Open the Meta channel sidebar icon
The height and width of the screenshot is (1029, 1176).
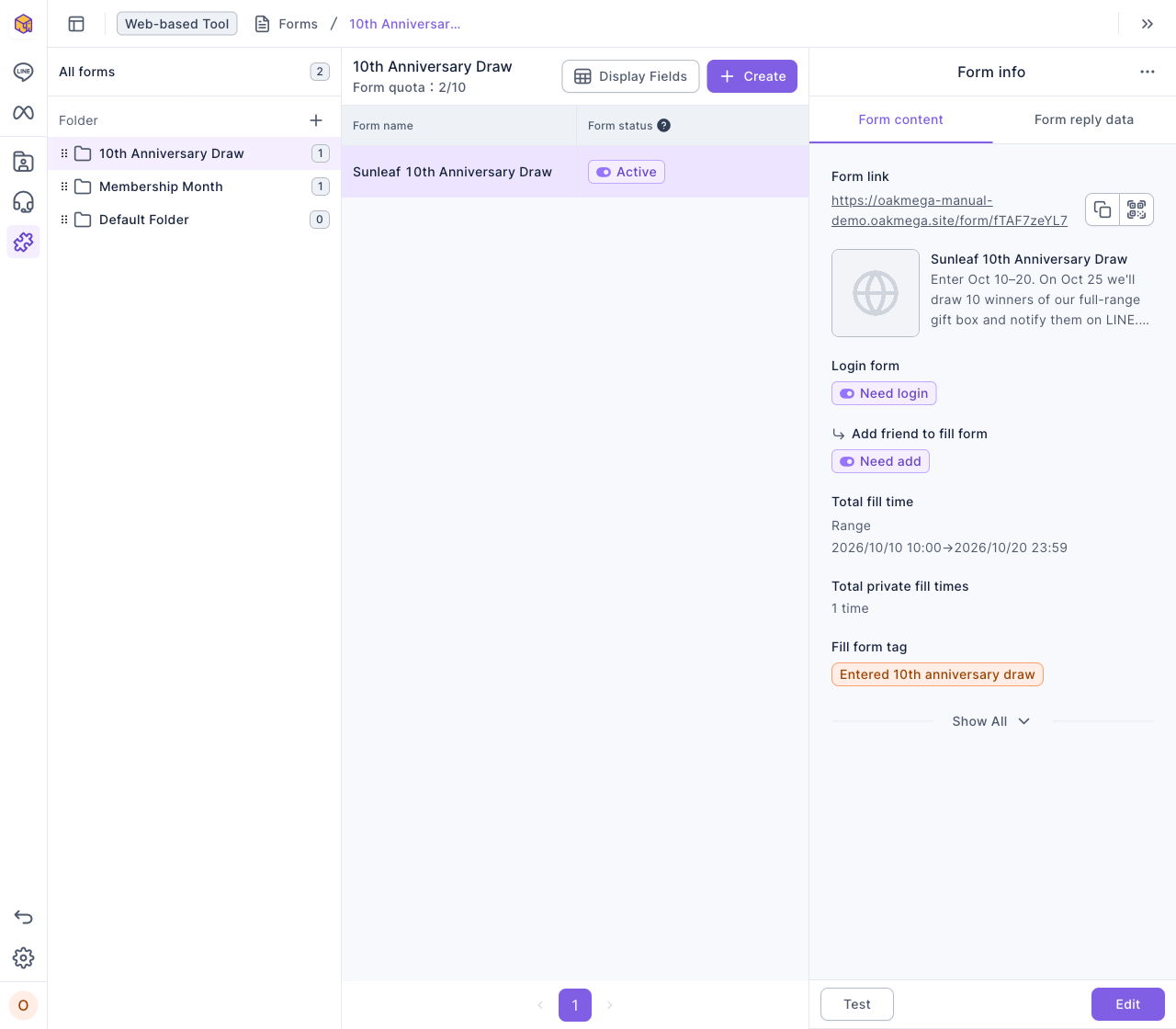click(23, 112)
